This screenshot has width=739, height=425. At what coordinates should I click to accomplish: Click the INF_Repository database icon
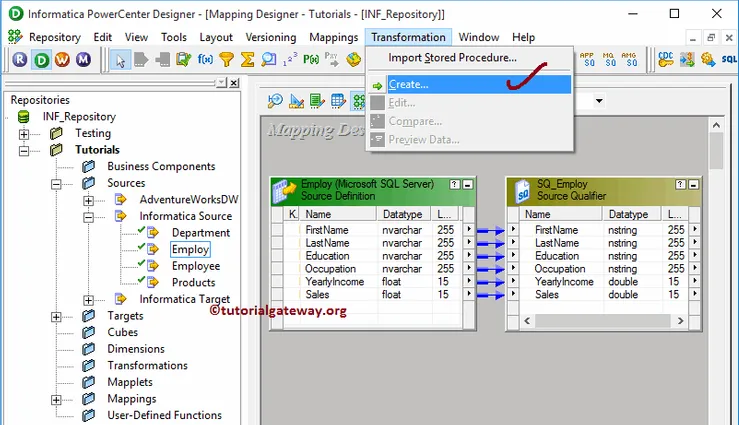coord(23,116)
